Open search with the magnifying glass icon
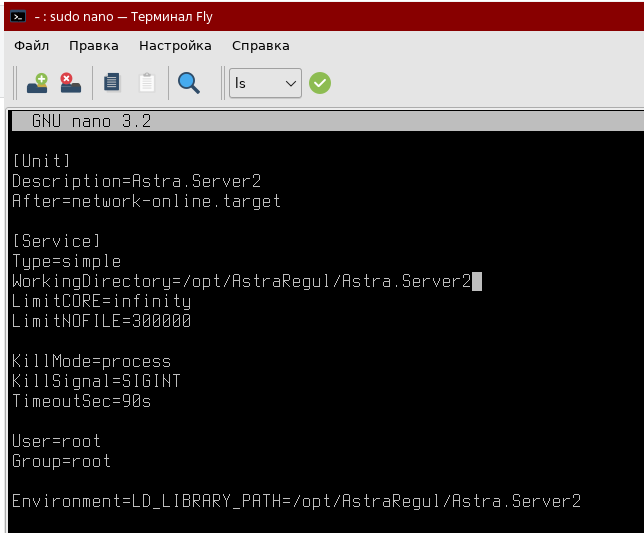The width and height of the screenshot is (644, 533). (188, 83)
